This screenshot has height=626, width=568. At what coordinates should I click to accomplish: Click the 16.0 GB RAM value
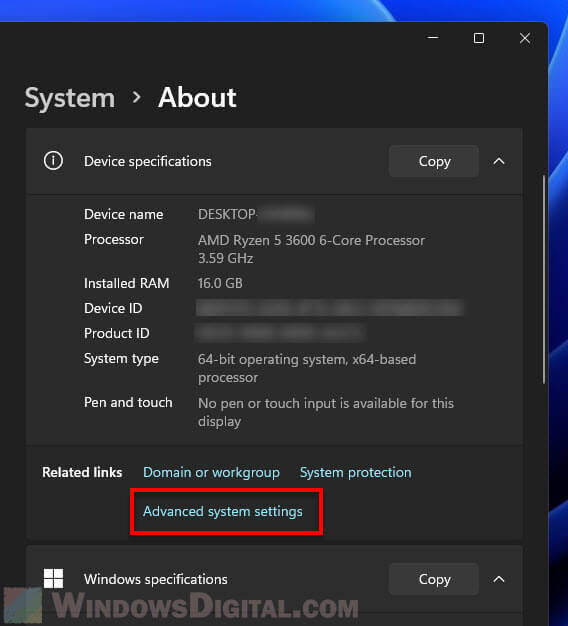point(220,283)
